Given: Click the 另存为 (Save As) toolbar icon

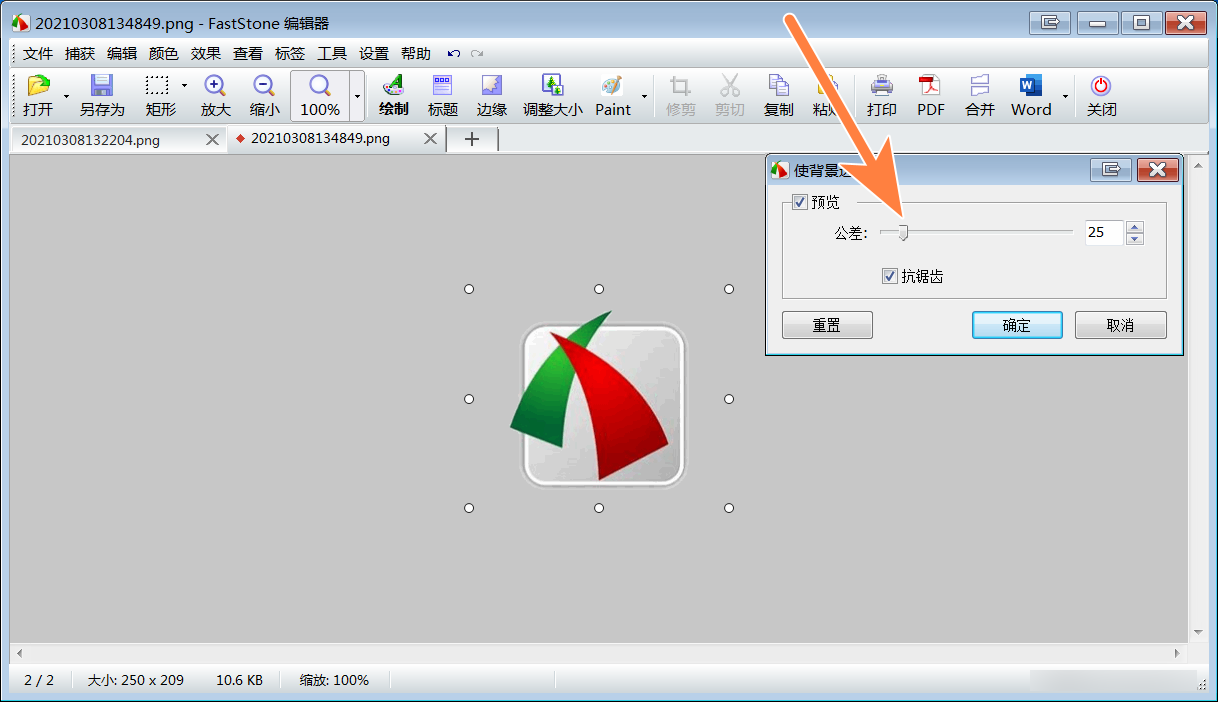Looking at the screenshot, I should click(102, 96).
